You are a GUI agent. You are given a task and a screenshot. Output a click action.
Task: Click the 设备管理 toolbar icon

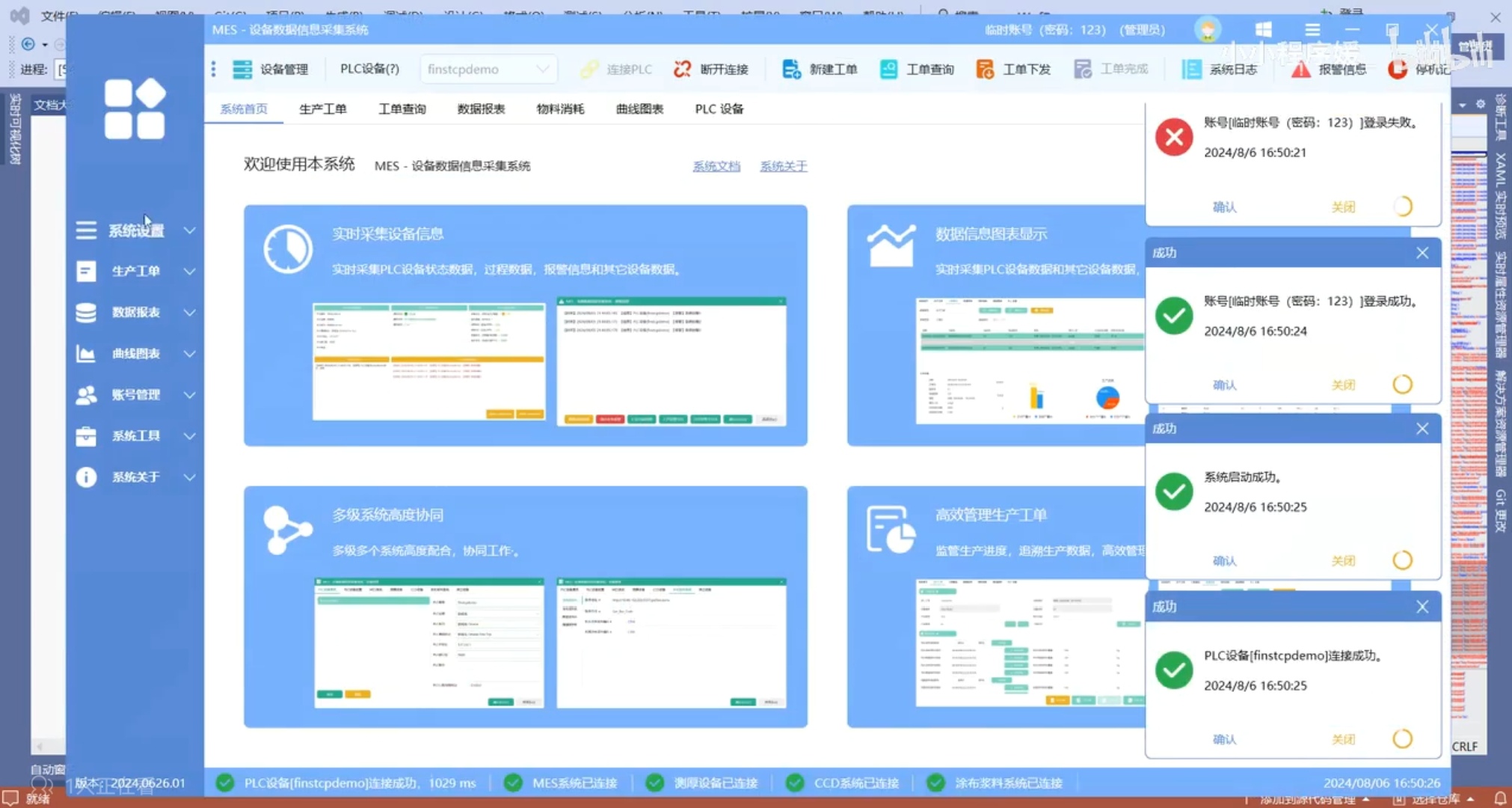coord(242,69)
